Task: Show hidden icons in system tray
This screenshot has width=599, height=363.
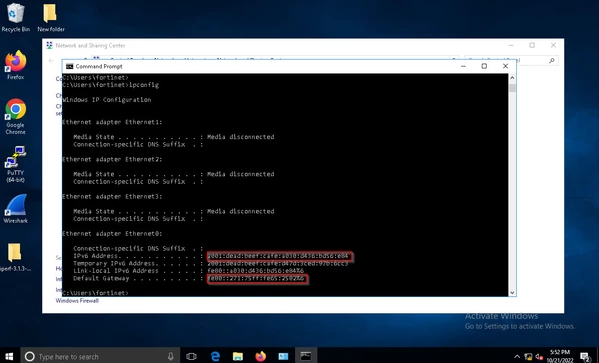Action: (517, 357)
